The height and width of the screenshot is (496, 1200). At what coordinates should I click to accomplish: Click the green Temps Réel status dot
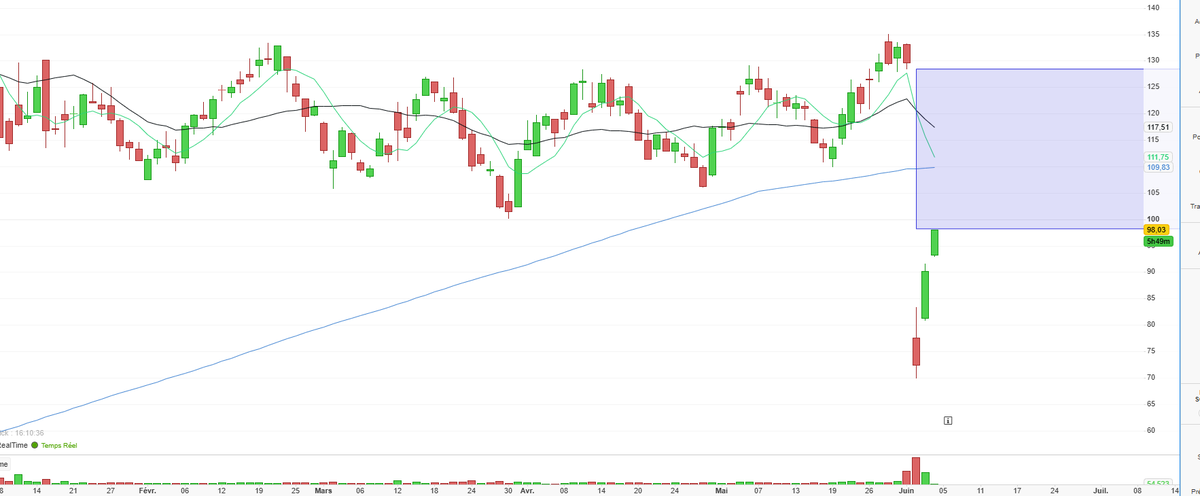(x=34, y=445)
